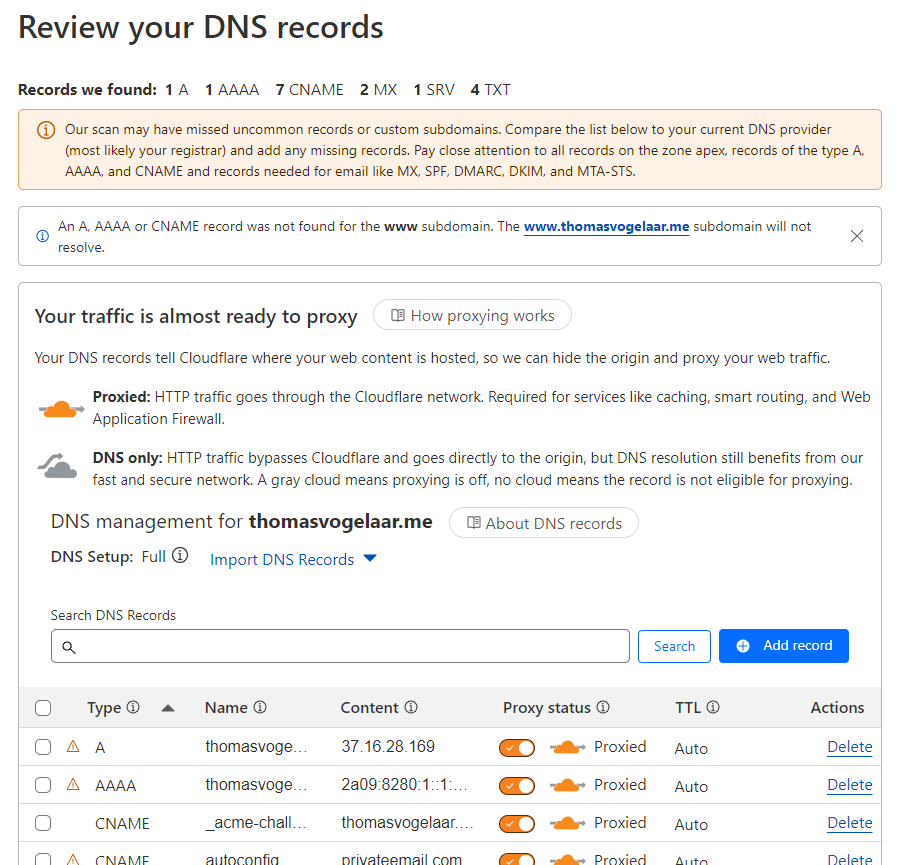The image size is (905, 865).
Task: Click inside the Search DNS Records input field
Action: [x=340, y=646]
